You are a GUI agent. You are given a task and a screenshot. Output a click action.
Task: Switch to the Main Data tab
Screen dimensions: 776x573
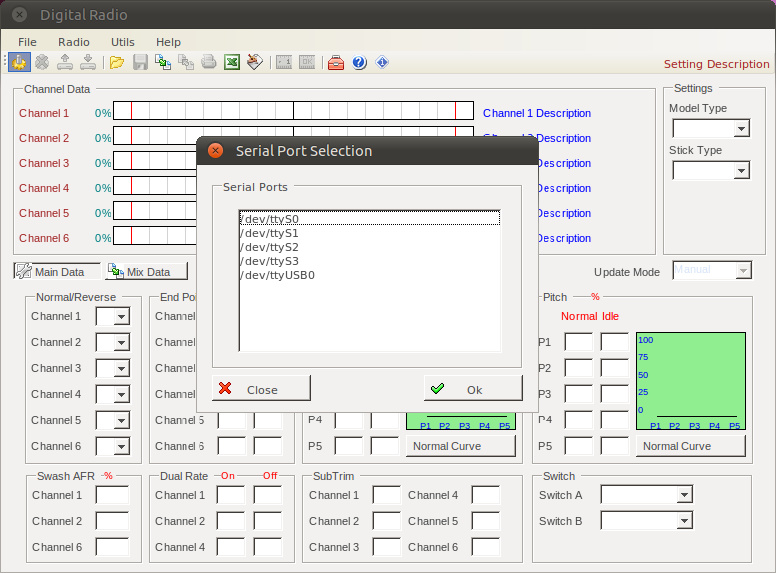[x=57, y=272]
